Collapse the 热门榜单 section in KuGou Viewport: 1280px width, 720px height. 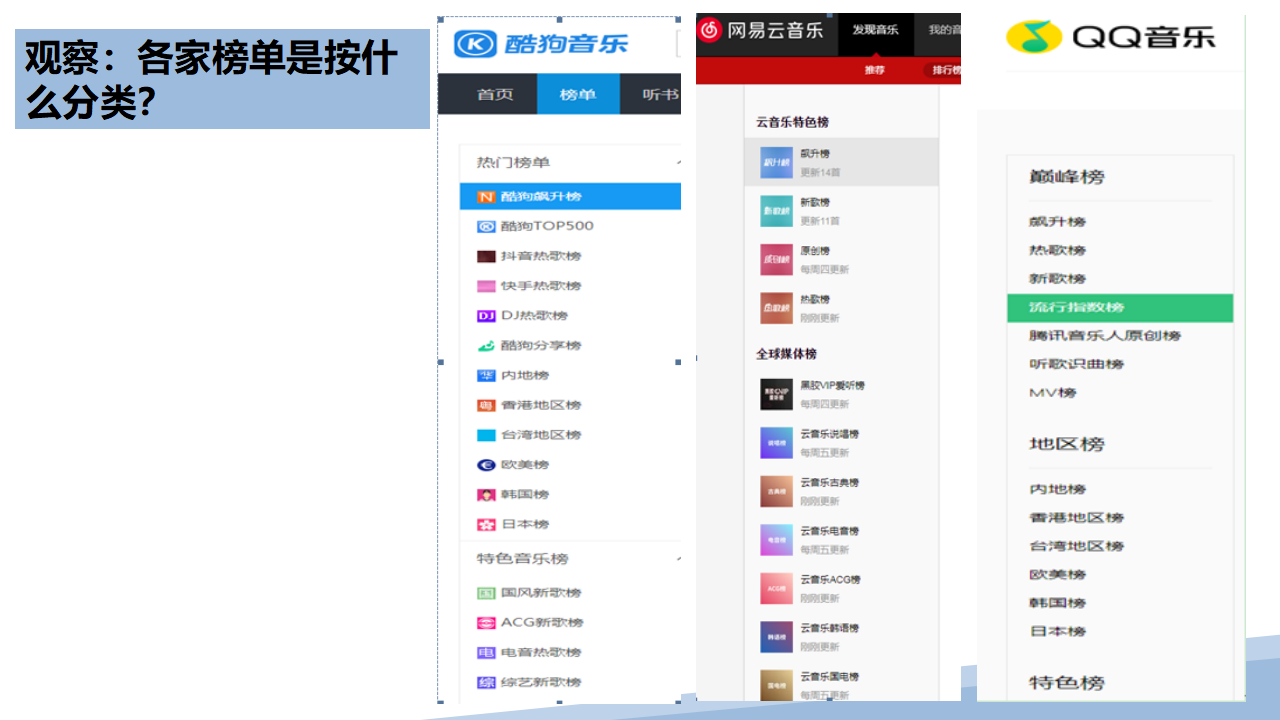coord(679,162)
